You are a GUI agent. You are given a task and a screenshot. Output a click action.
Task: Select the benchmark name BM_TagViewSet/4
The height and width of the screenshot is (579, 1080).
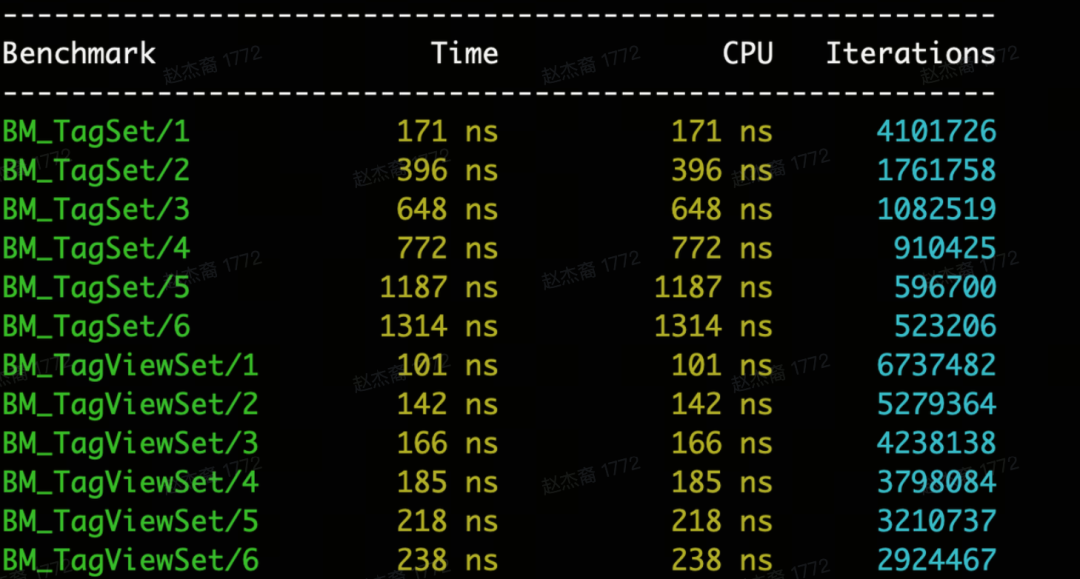click(130, 482)
